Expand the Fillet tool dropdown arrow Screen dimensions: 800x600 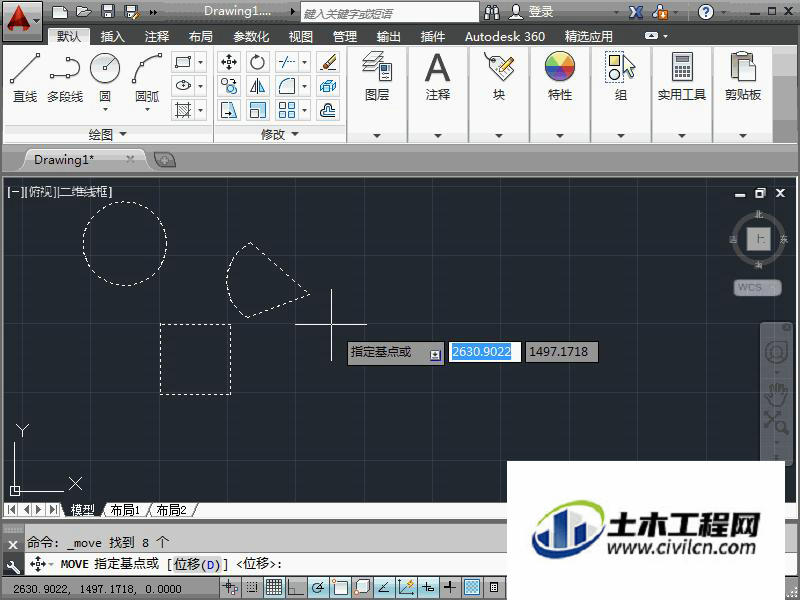pos(305,86)
